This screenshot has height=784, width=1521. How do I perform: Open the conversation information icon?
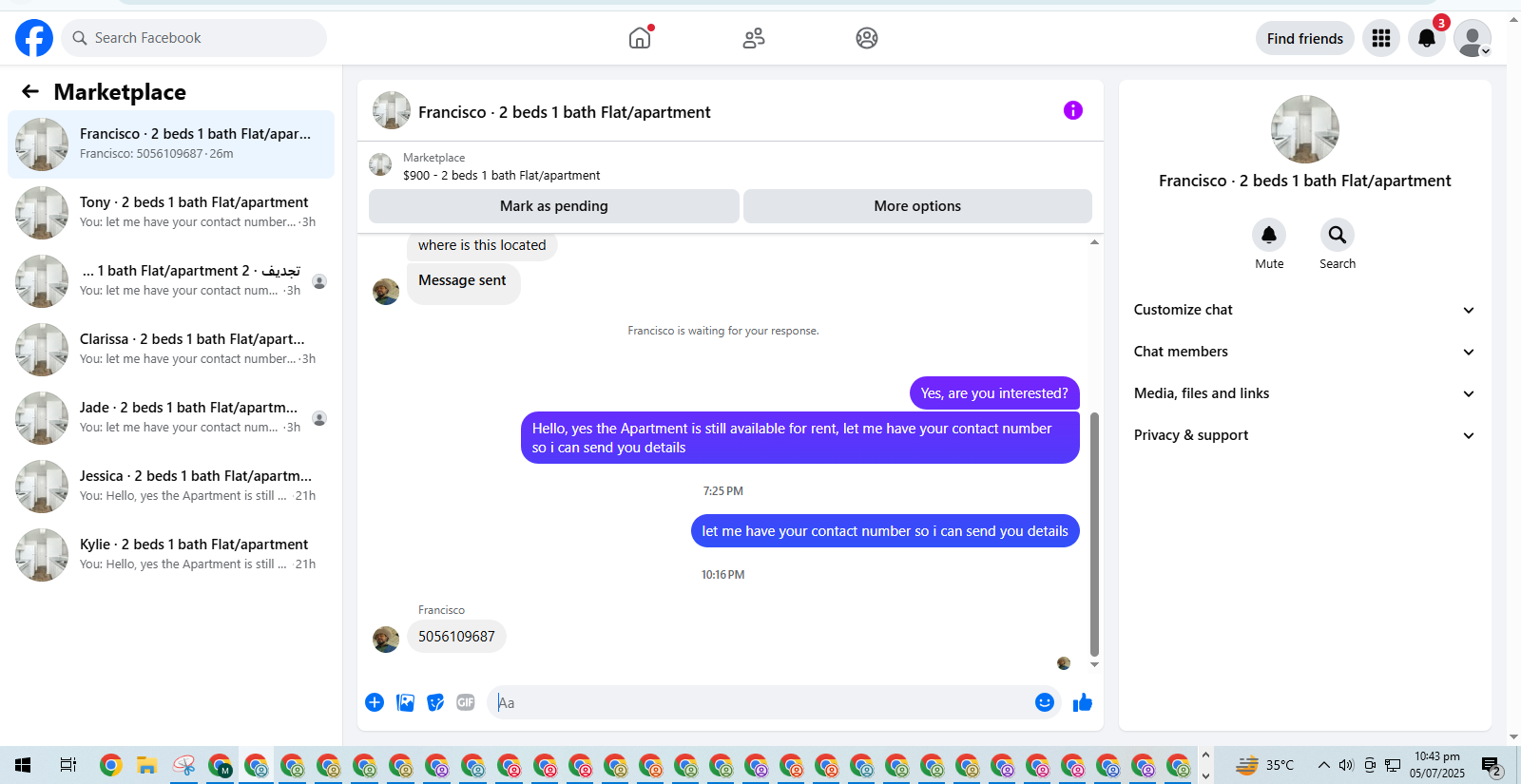coord(1073,110)
